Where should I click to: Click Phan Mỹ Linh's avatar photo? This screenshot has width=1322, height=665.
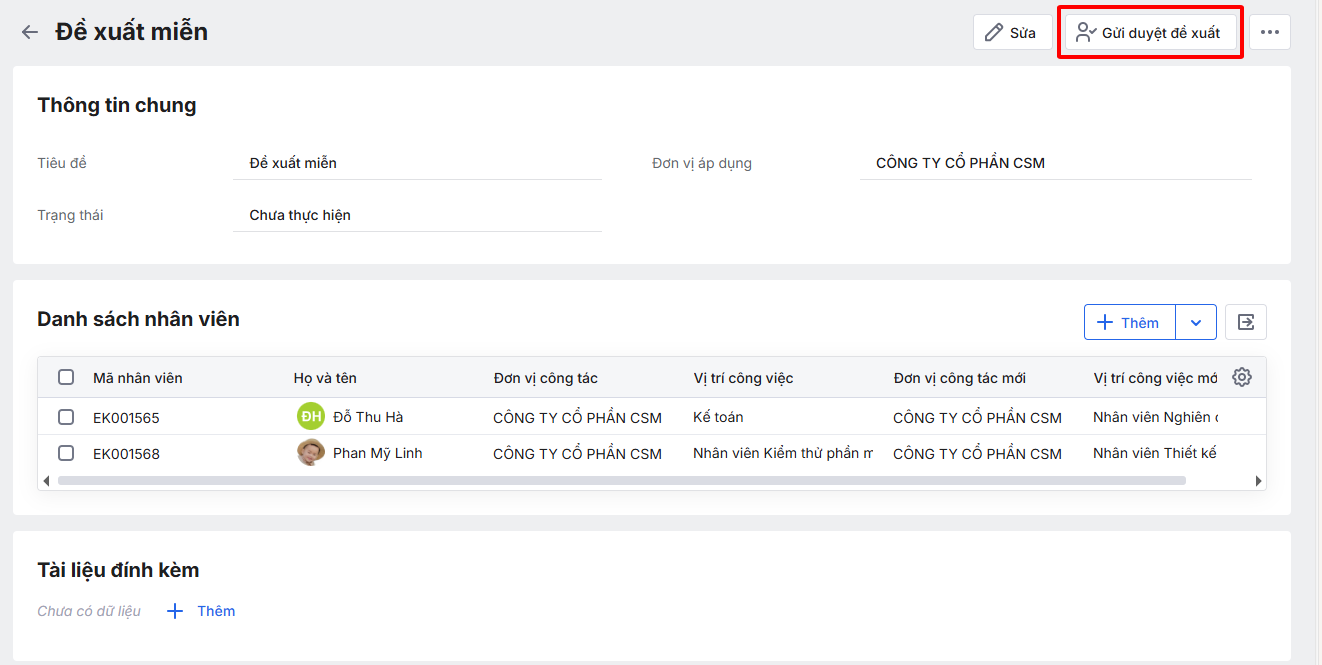[311, 453]
